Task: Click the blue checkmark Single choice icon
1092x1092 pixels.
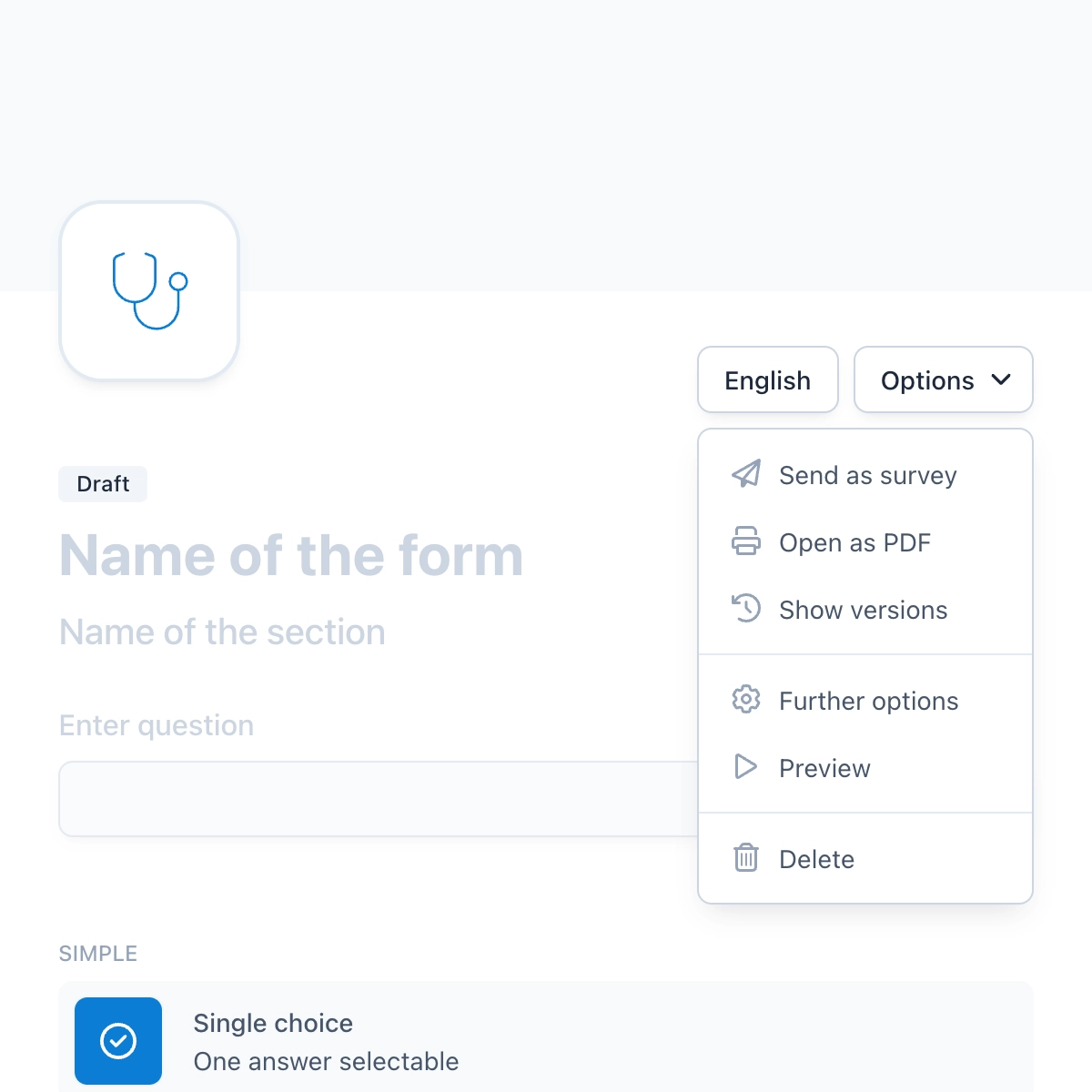Action: (x=118, y=1040)
